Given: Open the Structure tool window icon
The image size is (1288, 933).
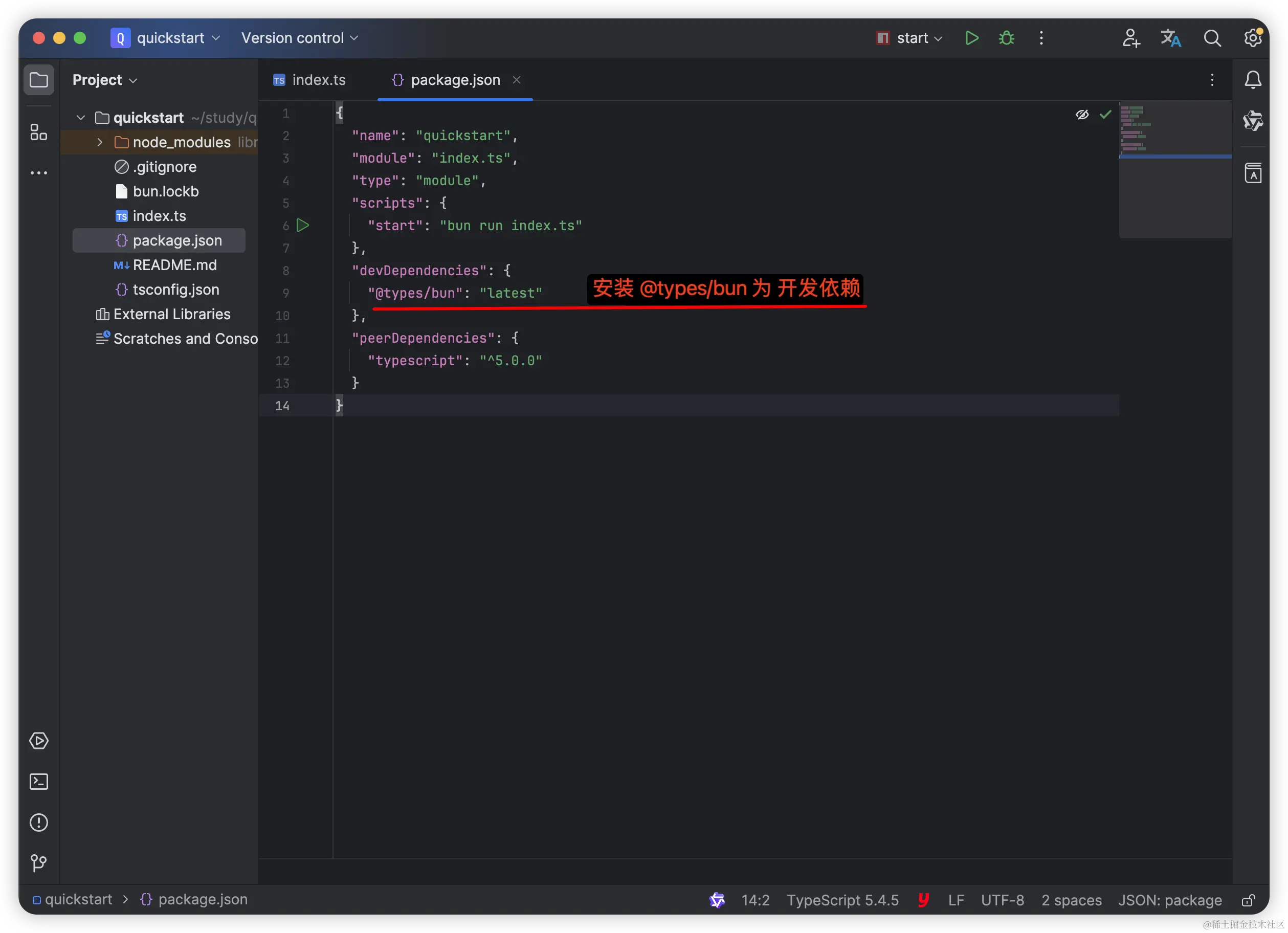Looking at the screenshot, I should coord(38,132).
